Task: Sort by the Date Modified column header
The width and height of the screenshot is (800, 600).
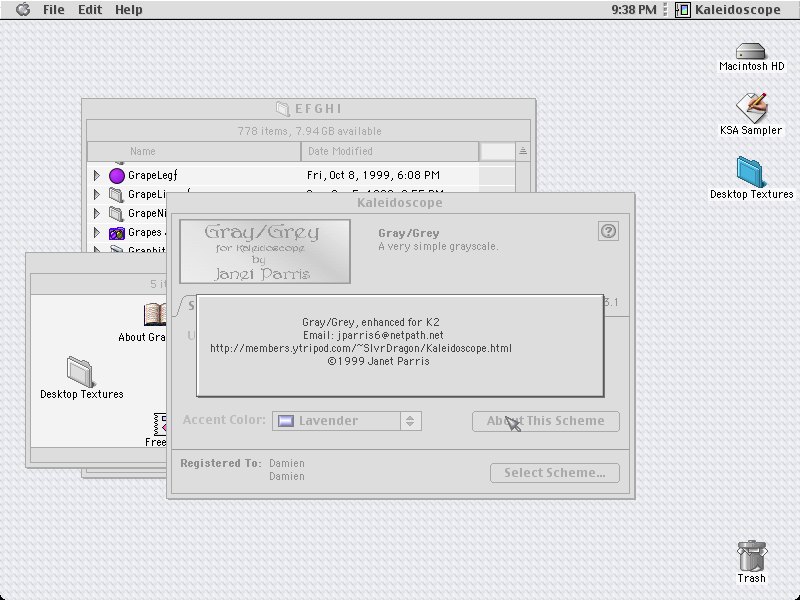Action: click(390, 152)
